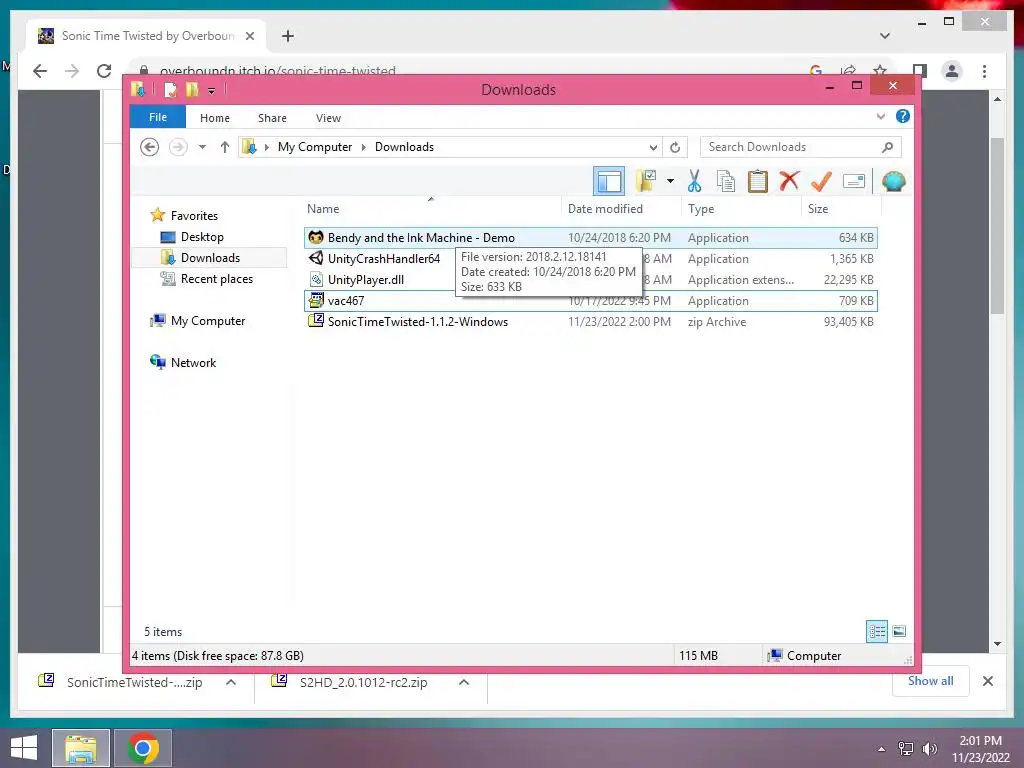Image resolution: width=1024 pixels, height=768 pixels.
Task: Go up one folder level
Action: (225, 147)
